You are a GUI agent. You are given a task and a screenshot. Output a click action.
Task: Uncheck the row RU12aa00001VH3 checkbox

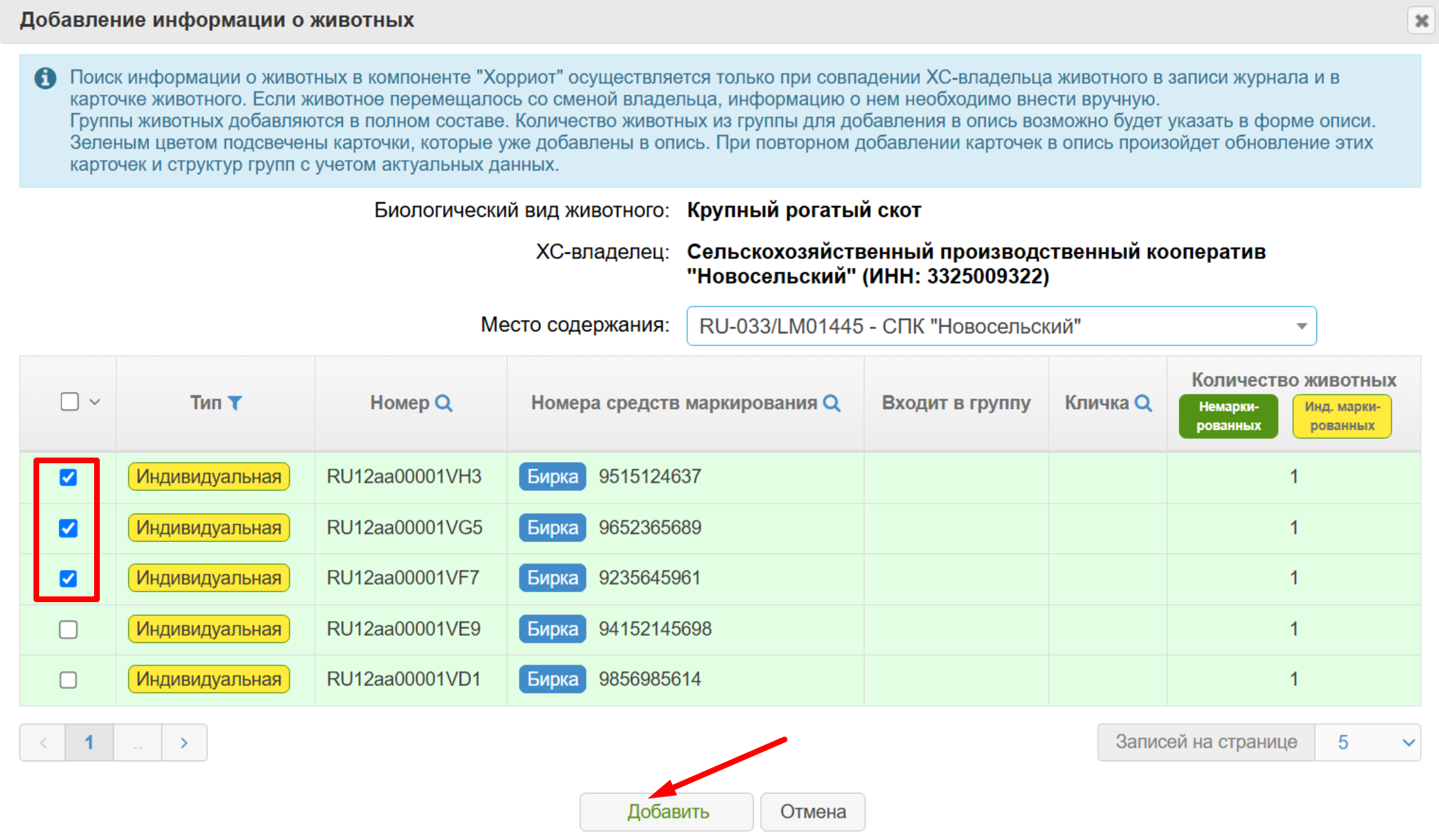pyautogui.click(x=68, y=477)
